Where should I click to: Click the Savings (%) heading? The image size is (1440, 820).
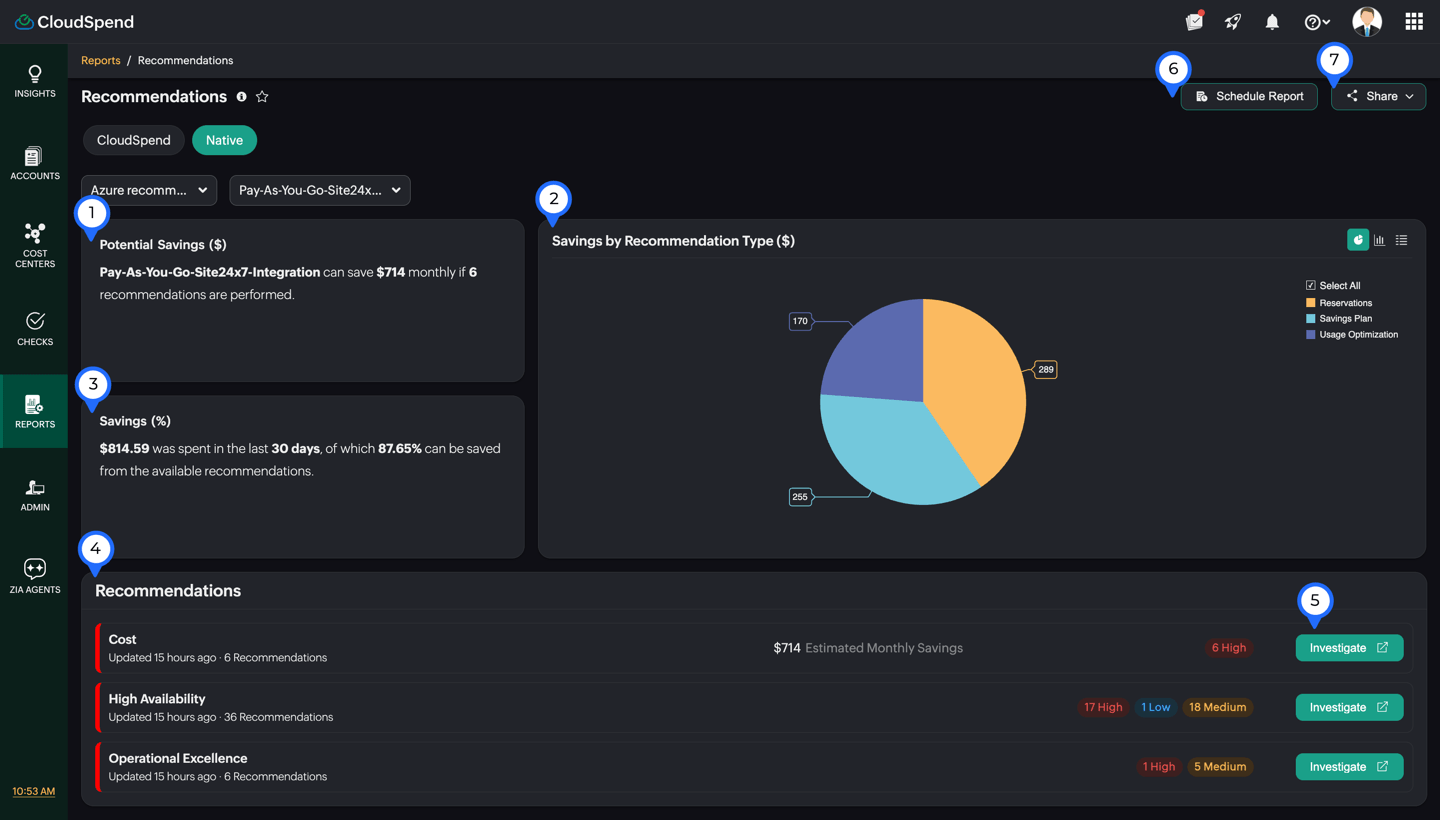[x=135, y=422]
